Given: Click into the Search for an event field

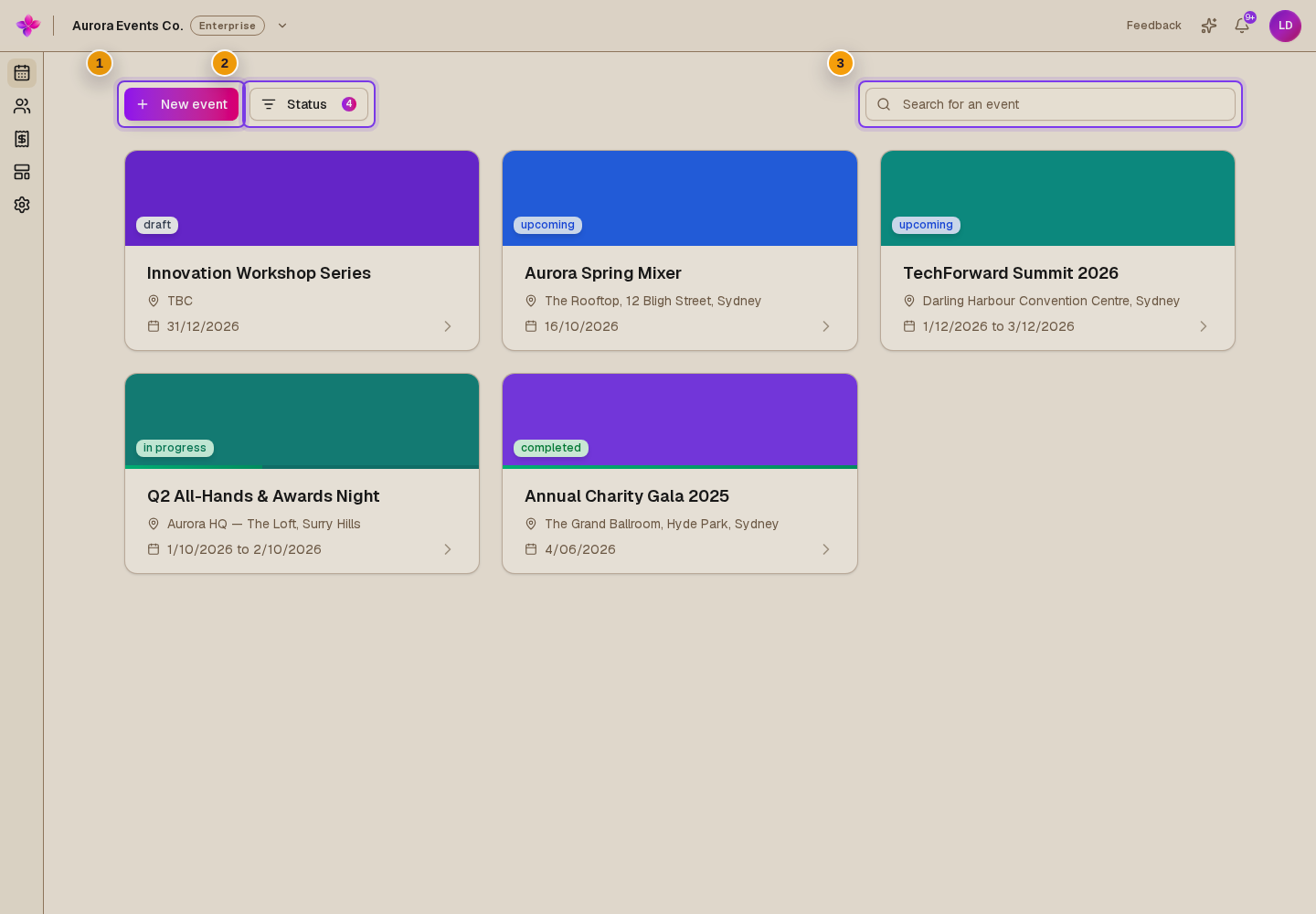Looking at the screenshot, I should 1050,104.
